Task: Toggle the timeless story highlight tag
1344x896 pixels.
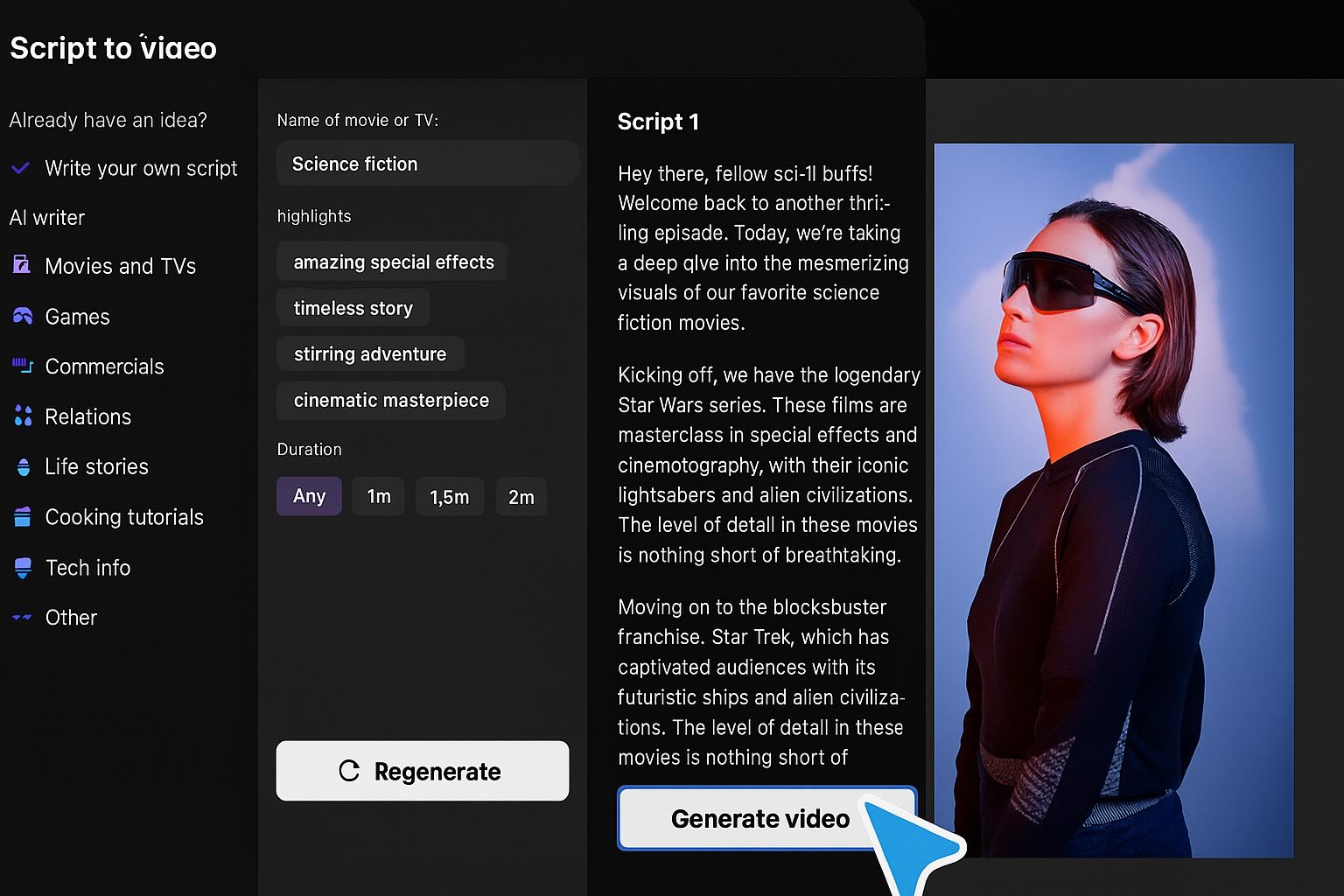Action: click(x=353, y=308)
